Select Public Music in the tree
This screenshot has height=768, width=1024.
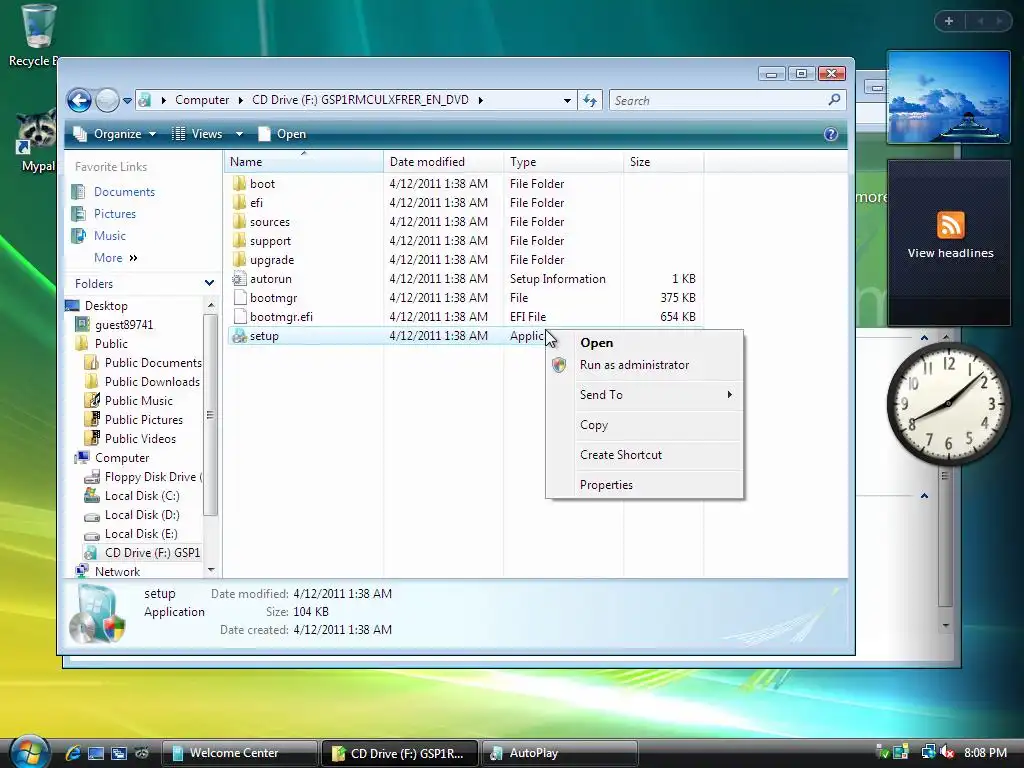138,400
